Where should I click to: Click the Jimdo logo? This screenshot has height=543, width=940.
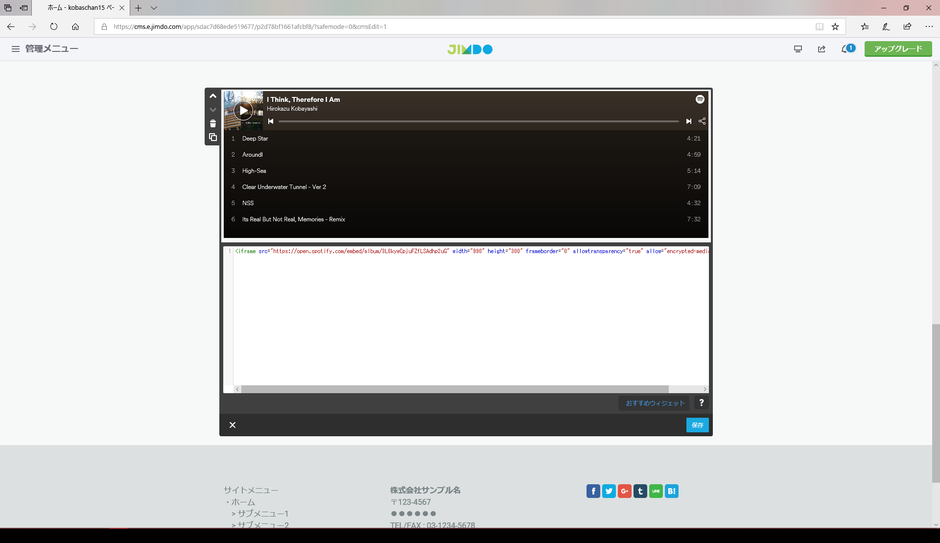pyautogui.click(x=470, y=49)
